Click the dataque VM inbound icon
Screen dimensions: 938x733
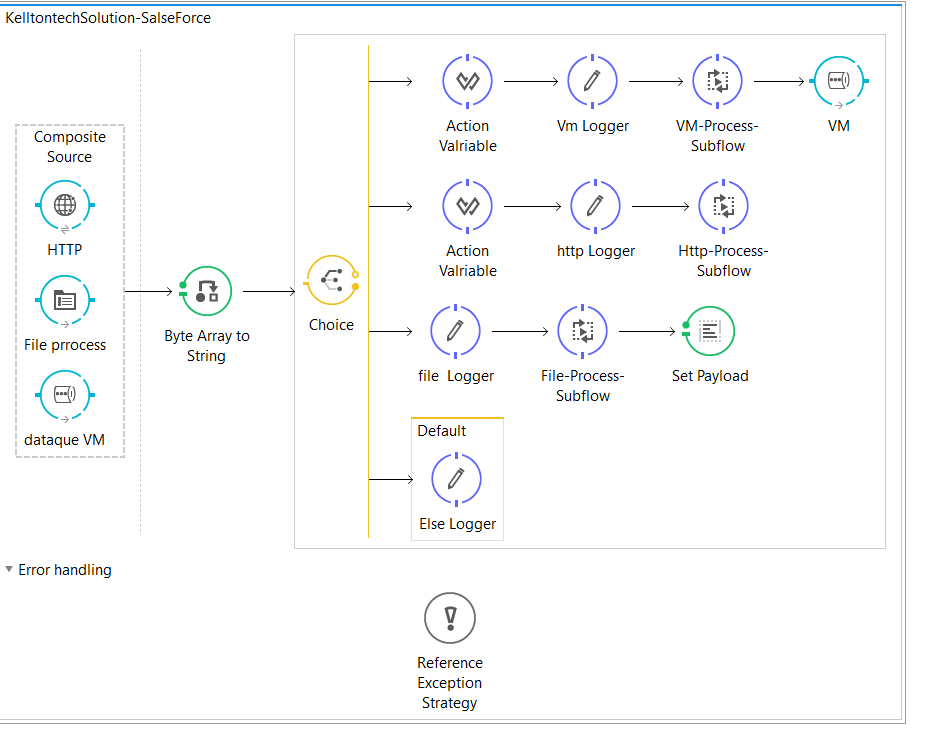(65, 394)
